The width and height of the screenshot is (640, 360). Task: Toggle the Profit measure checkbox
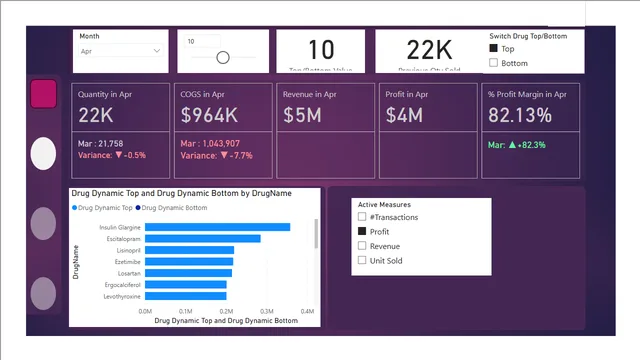click(362, 231)
